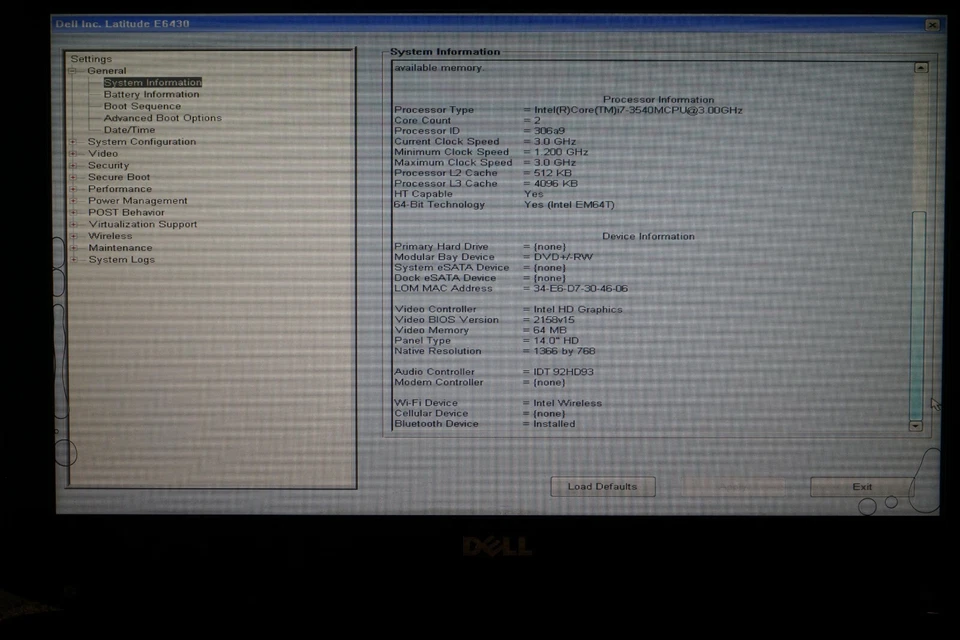Select the System Information entry

click(x=152, y=82)
